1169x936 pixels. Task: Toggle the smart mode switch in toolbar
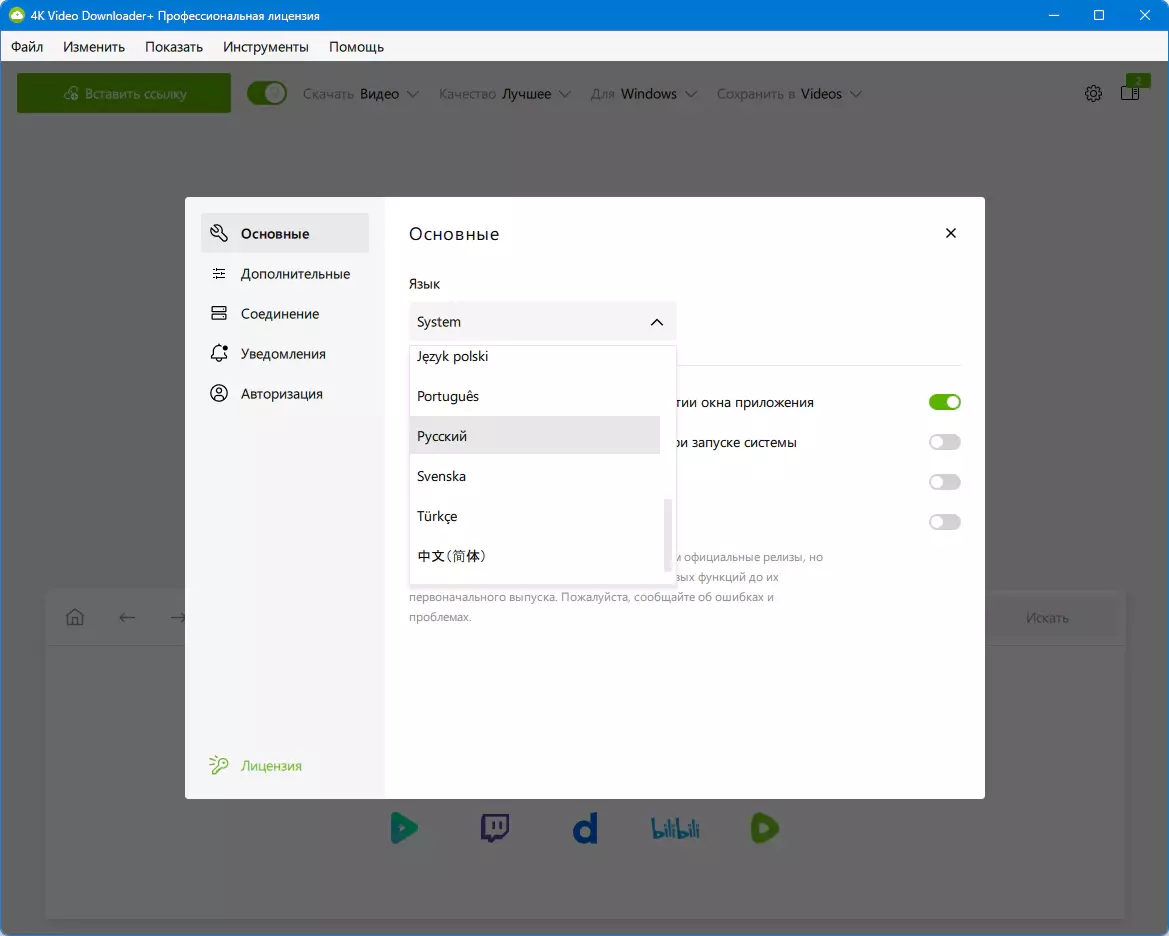(267, 93)
